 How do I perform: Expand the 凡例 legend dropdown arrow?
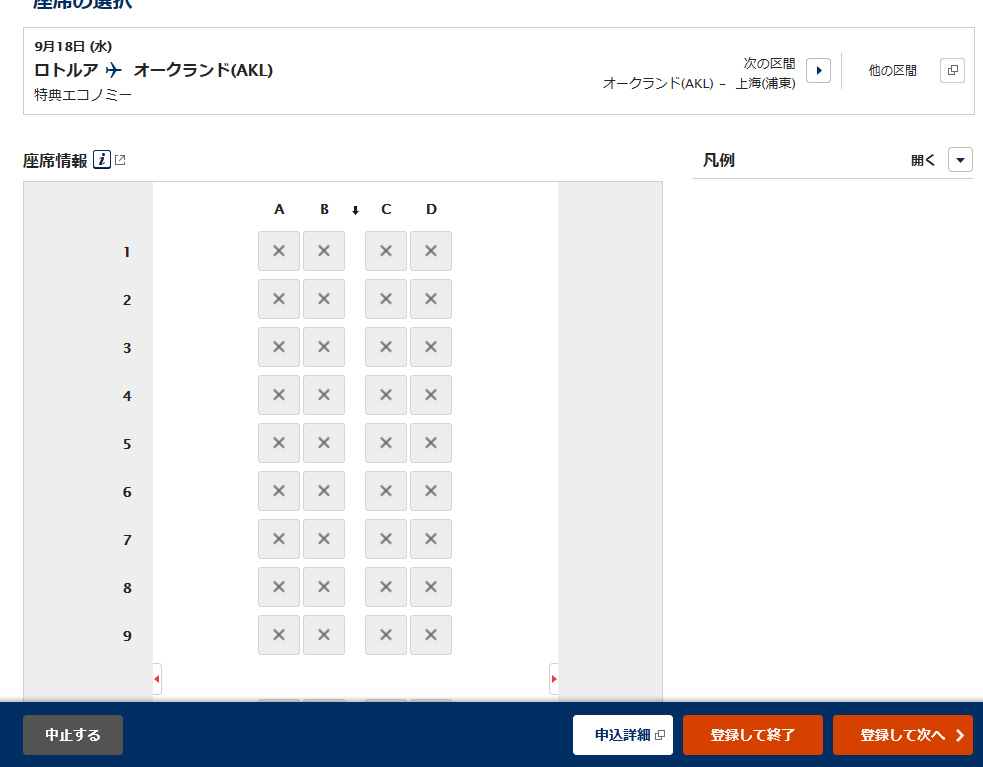pyautogui.click(x=959, y=159)
